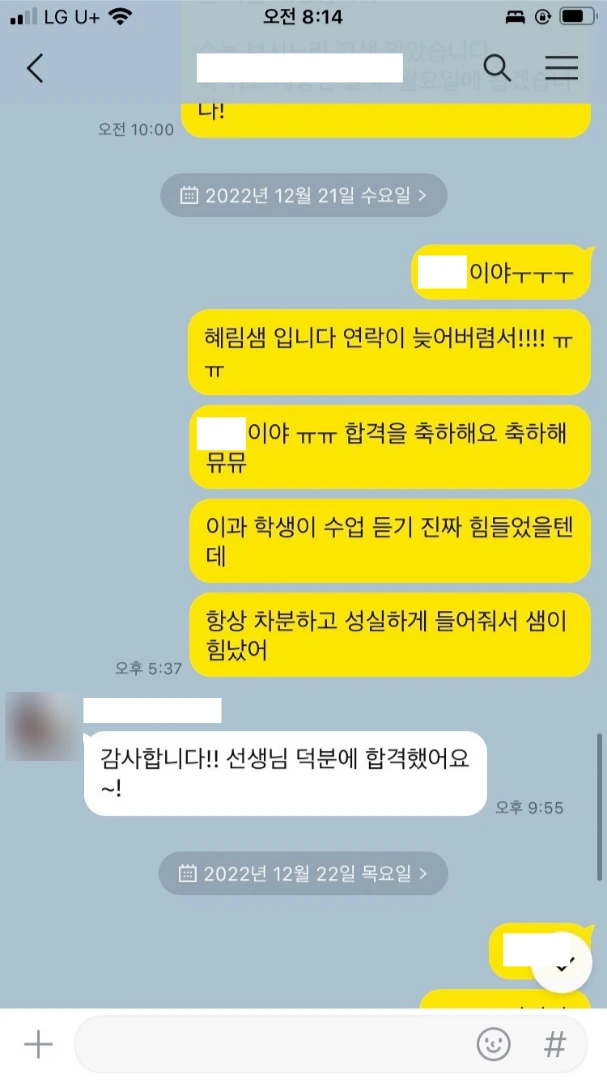Open the emoticon smiley picker
The image size is (607, 1080).
click(x=493, y=1044)
